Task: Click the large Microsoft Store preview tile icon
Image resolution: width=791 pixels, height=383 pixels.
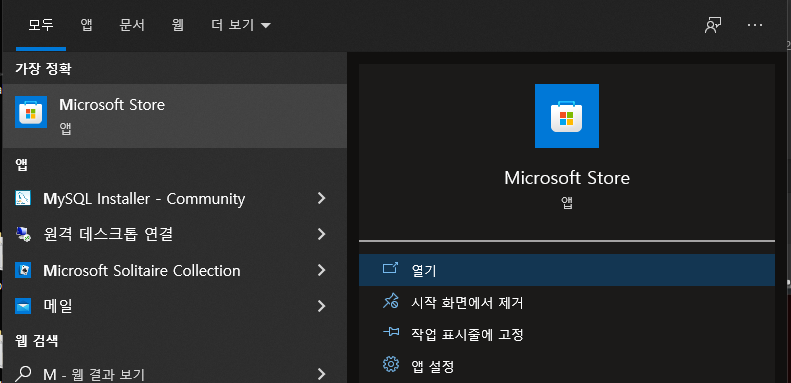Action: pos(567,116)
